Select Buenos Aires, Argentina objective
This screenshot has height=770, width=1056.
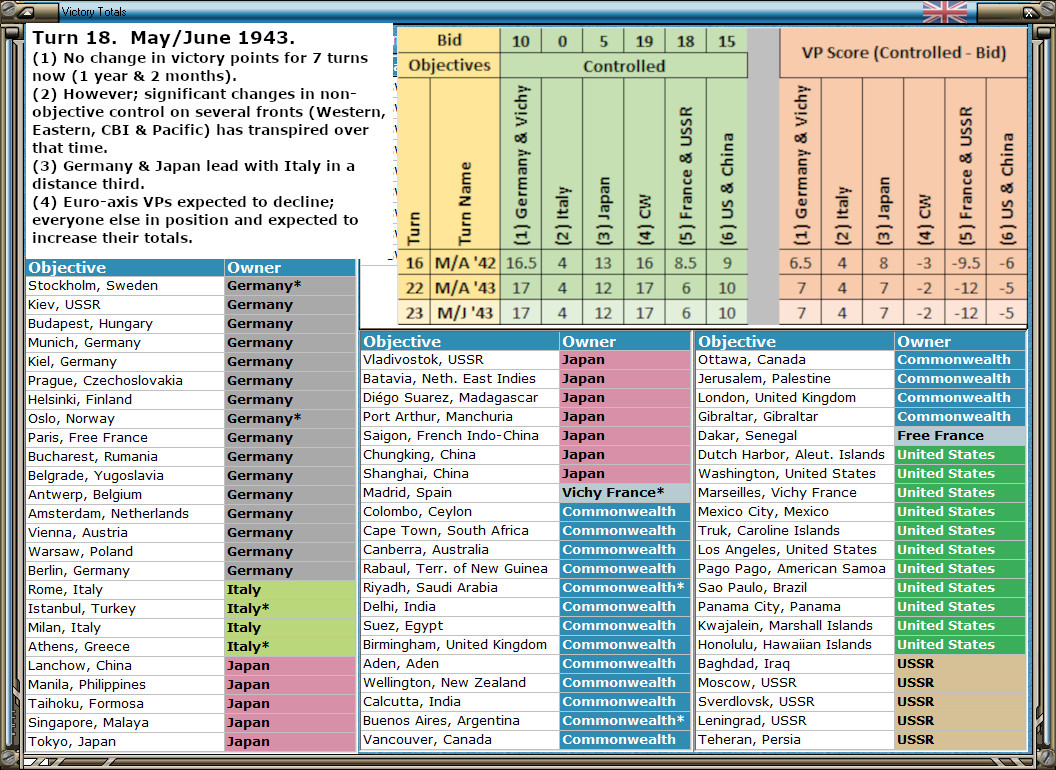click(x=460, y=720)
